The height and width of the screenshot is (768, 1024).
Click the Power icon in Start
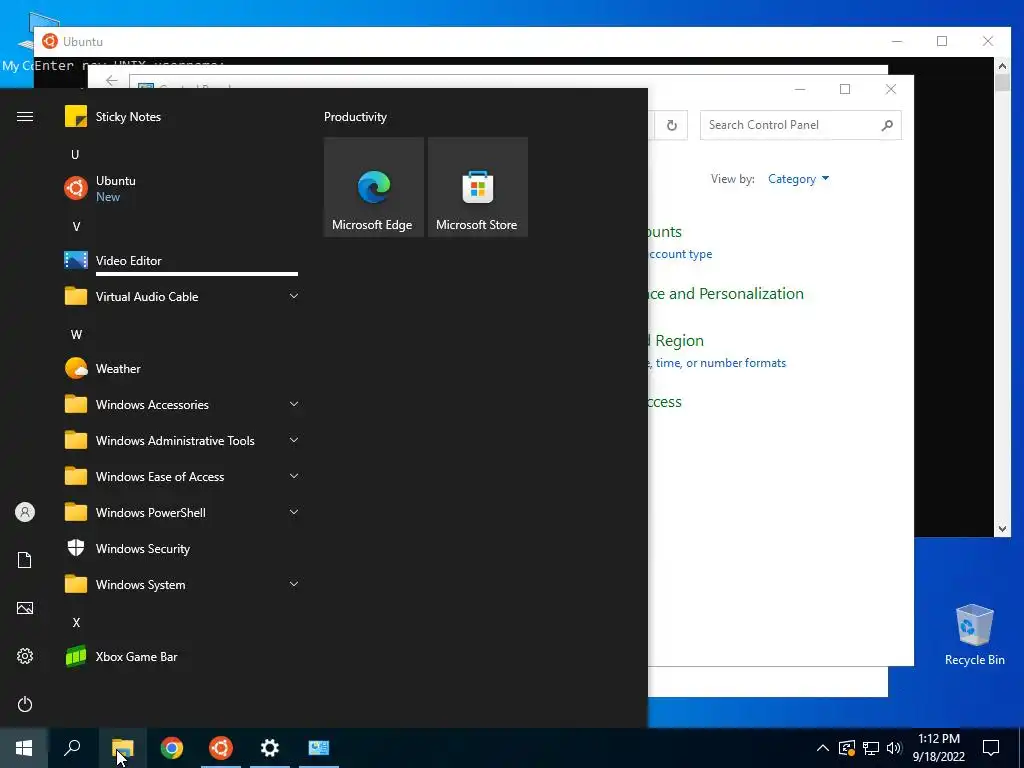coord(25,704)
